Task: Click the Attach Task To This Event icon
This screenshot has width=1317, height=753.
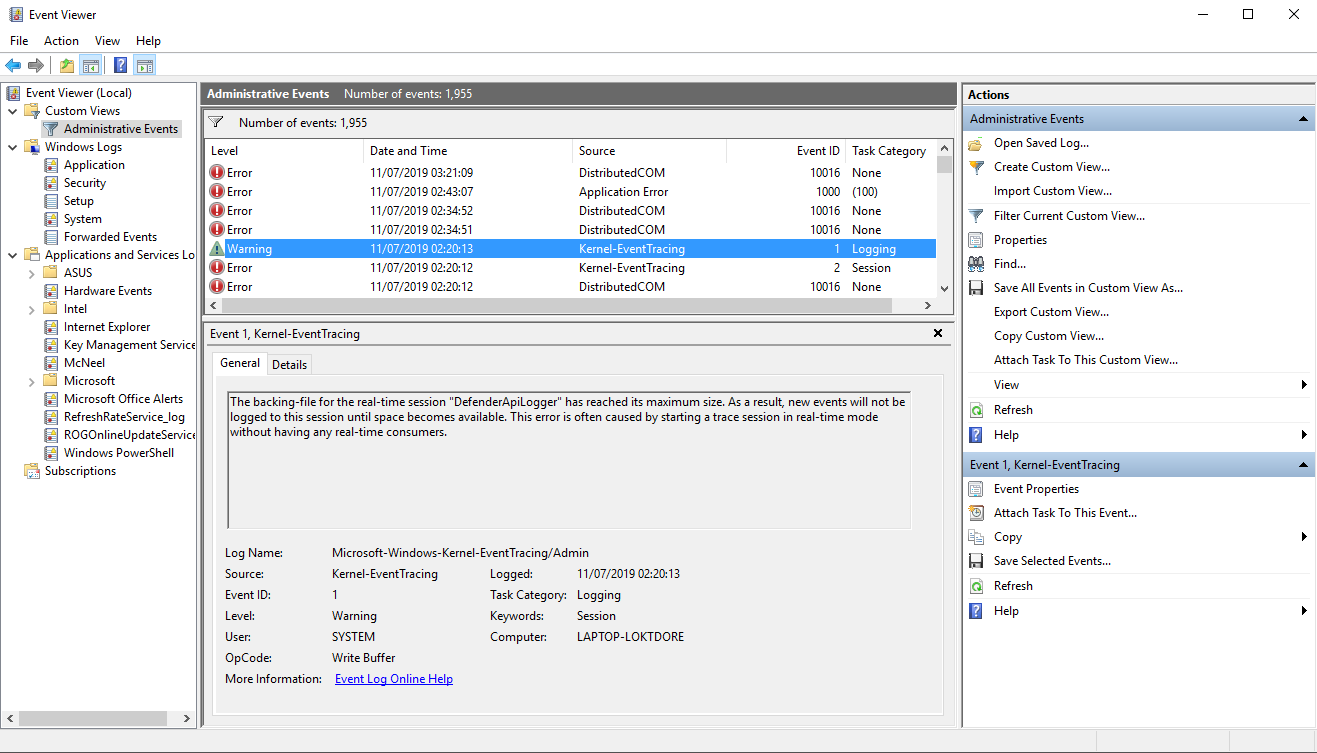Action: (x=976, y=513)
